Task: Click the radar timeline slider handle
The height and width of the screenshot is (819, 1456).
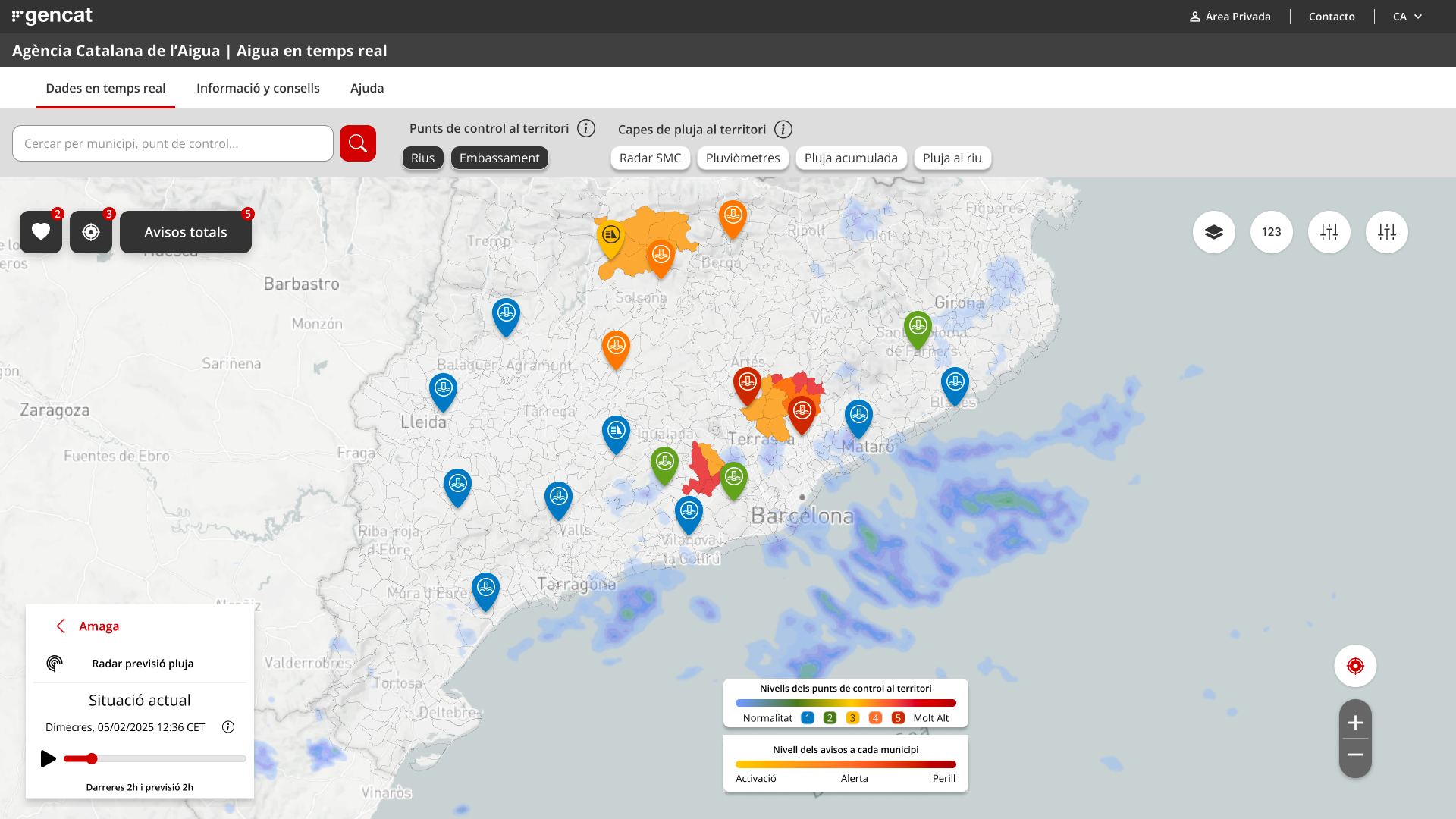Action: 92,758
